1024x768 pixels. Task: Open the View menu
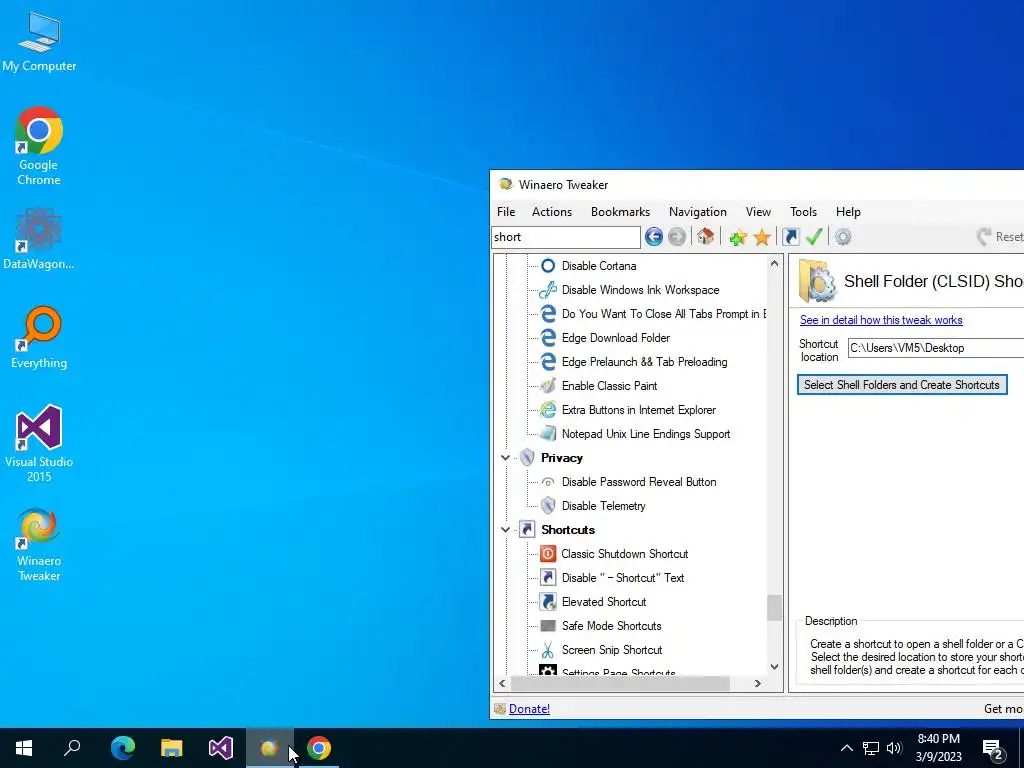tap(758, 212)
